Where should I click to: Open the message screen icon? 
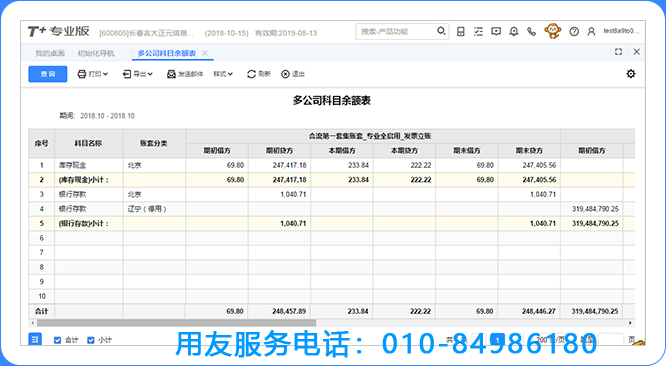[x=496, y=31]
